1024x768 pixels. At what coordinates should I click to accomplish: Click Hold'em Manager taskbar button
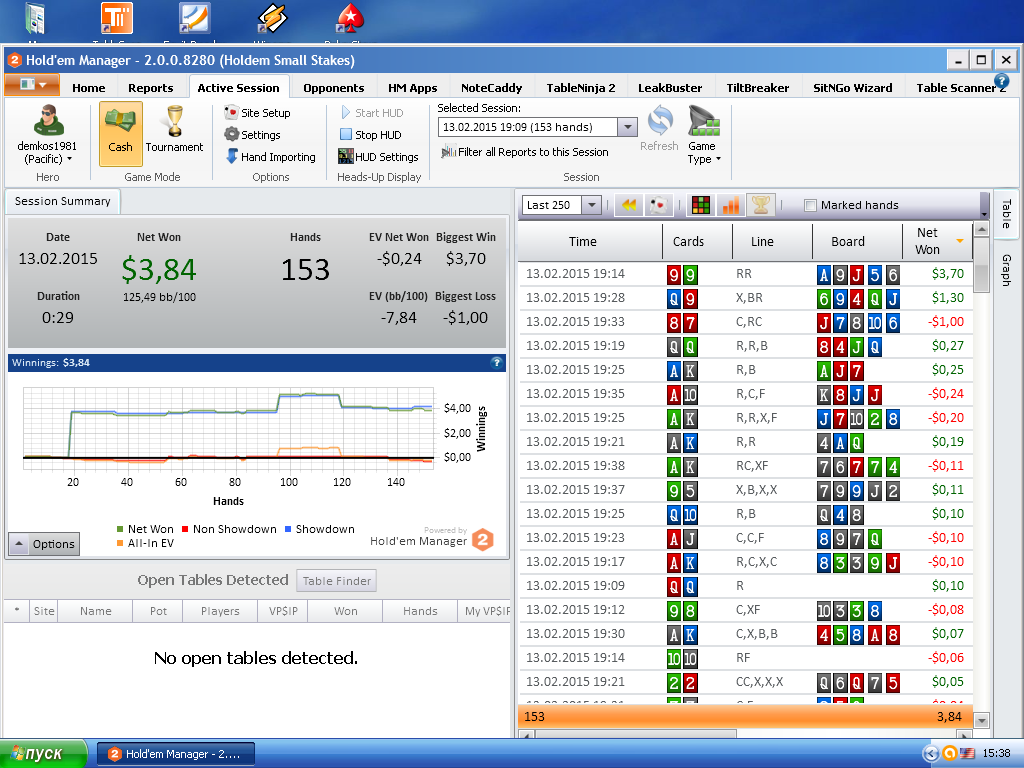click(176, 754)
